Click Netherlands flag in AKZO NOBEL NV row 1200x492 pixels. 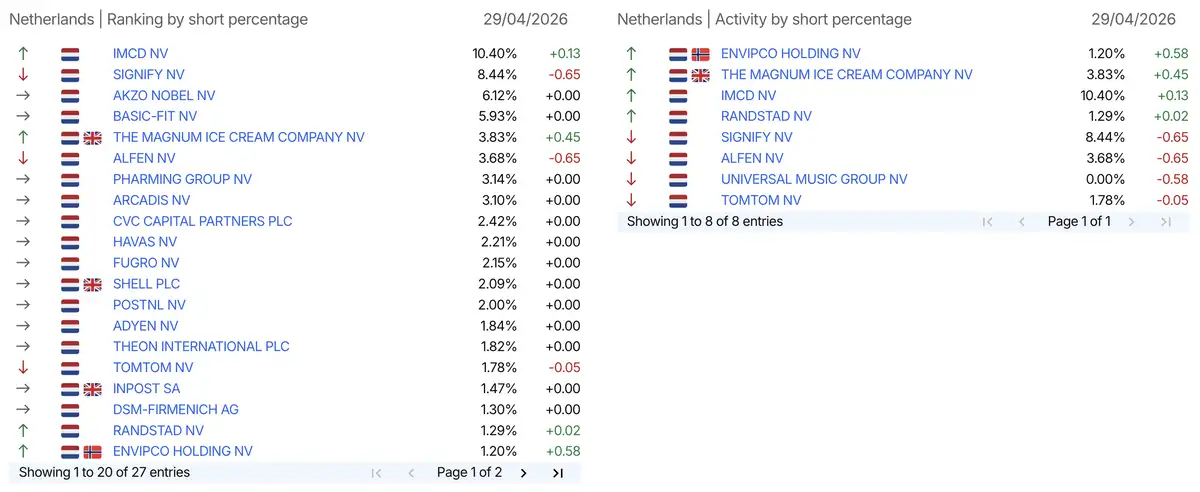tap(70, 96)
